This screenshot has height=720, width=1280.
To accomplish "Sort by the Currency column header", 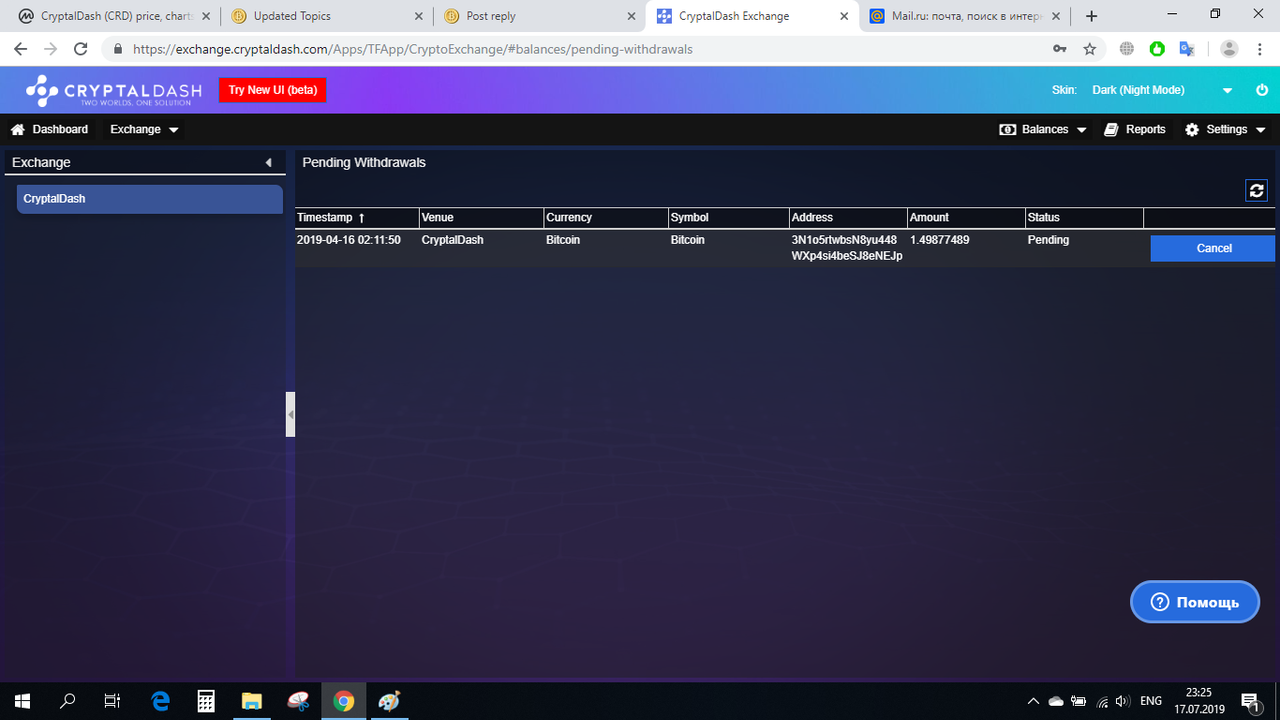I will 606,217.
